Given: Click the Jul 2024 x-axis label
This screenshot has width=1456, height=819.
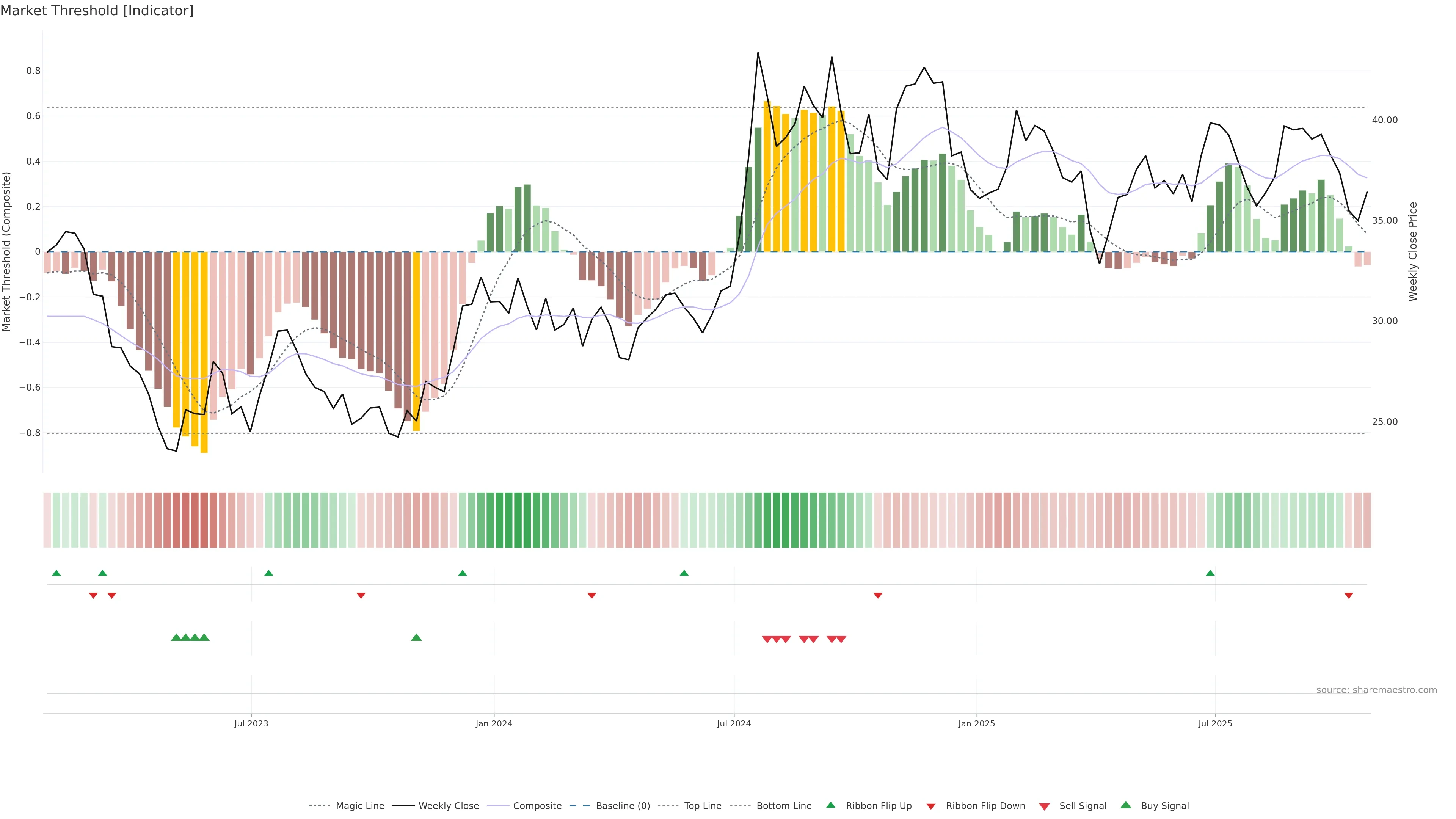Looking at the screenshot, I should (734, 723).
